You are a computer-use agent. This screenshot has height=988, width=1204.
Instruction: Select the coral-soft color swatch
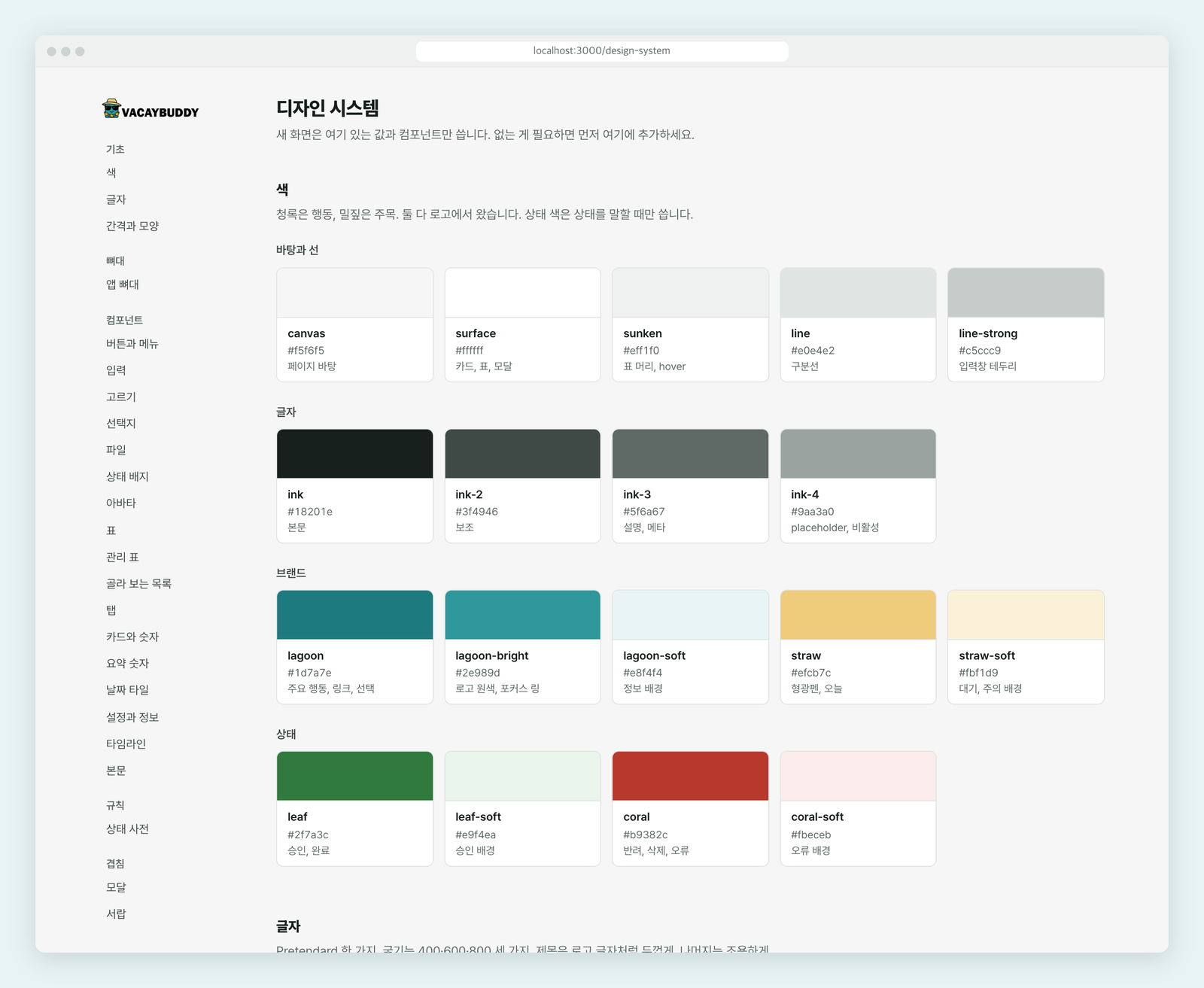click(859, 776)
